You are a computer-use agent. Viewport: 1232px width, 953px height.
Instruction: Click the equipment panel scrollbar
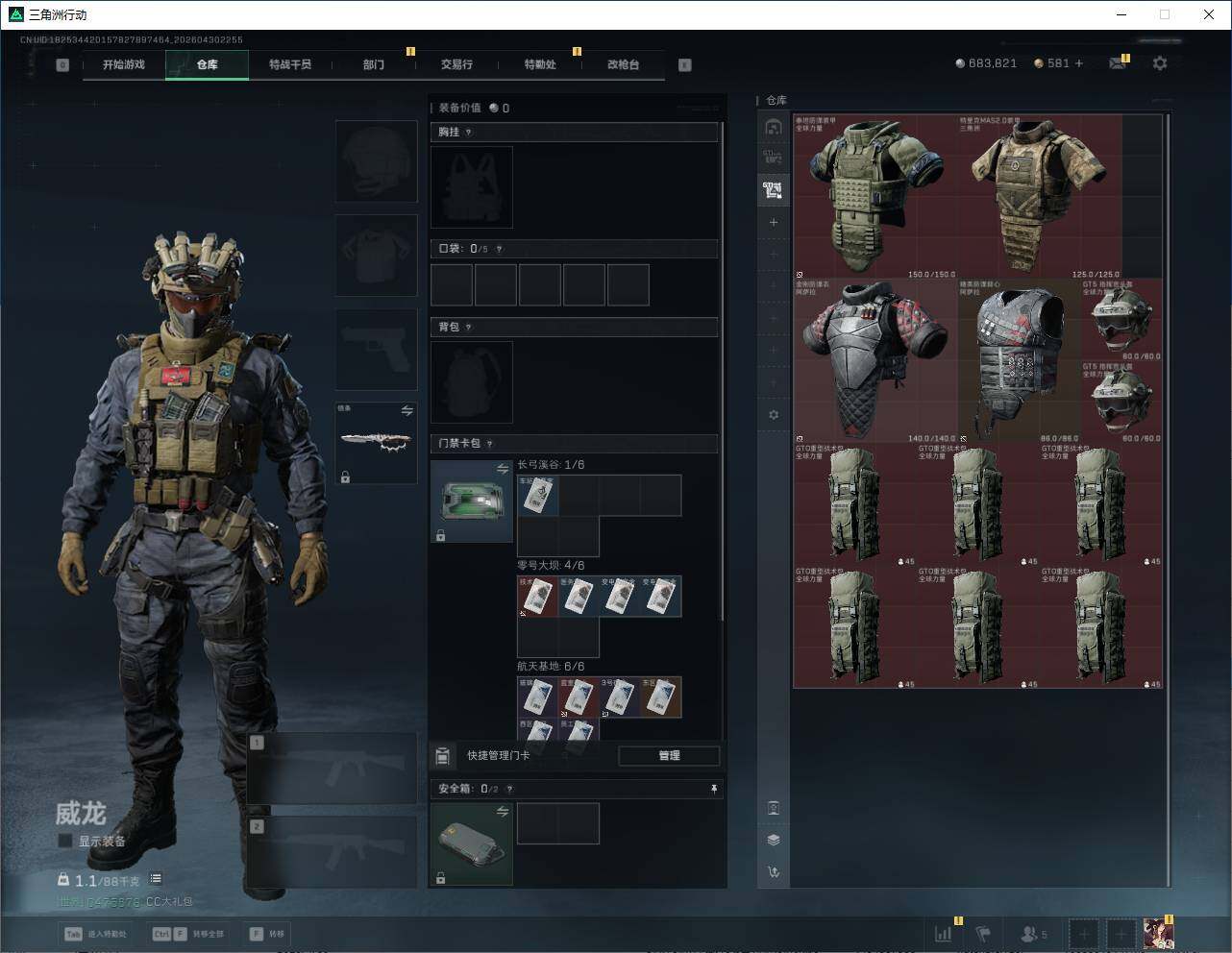(x=723, y=370)
